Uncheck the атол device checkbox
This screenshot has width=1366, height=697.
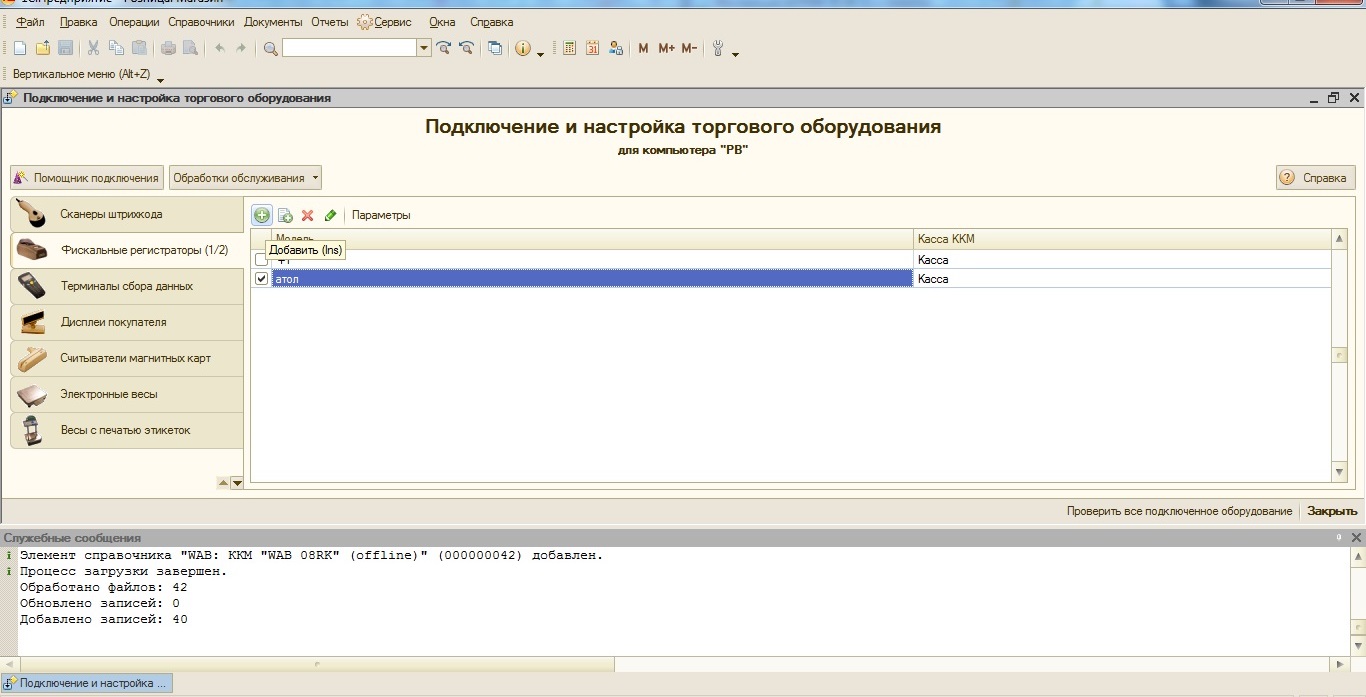(x=261, y=279)
